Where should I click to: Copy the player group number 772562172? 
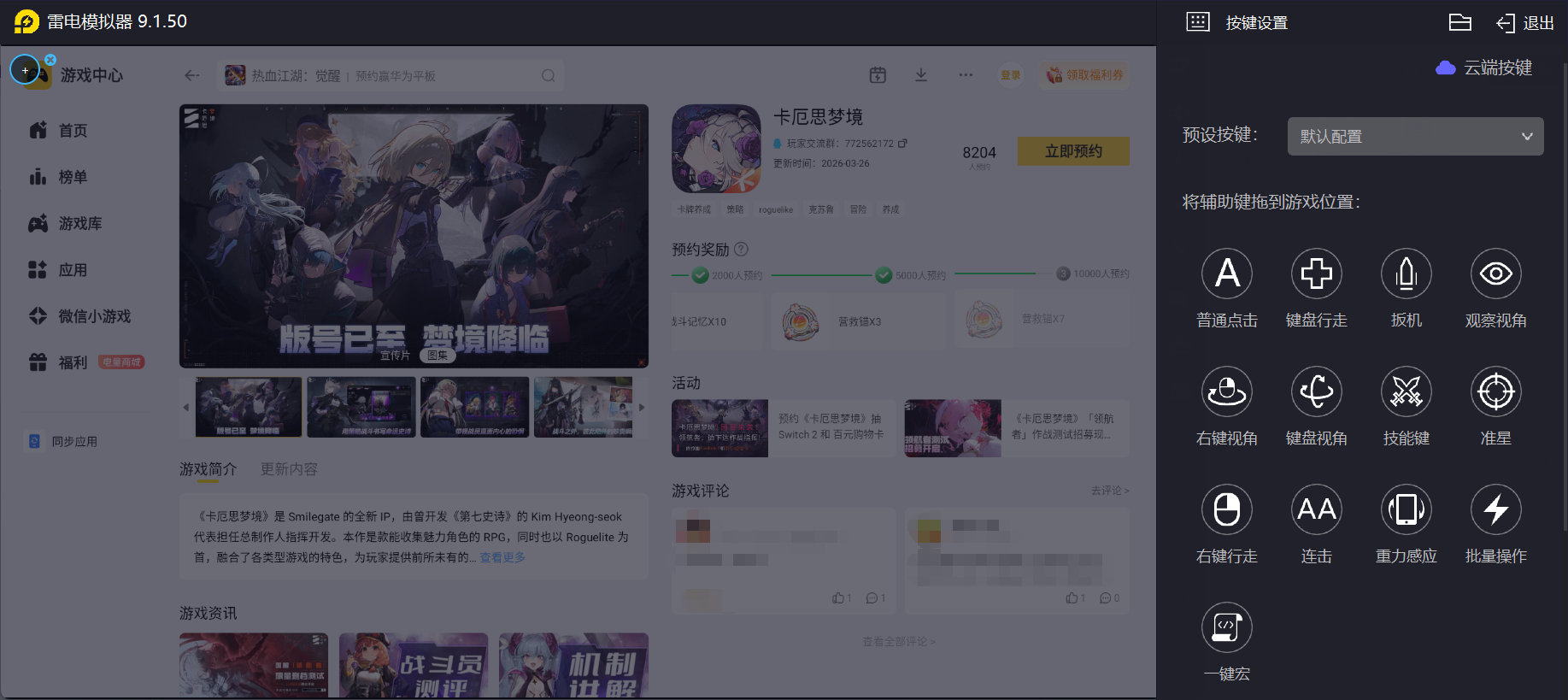902,144
